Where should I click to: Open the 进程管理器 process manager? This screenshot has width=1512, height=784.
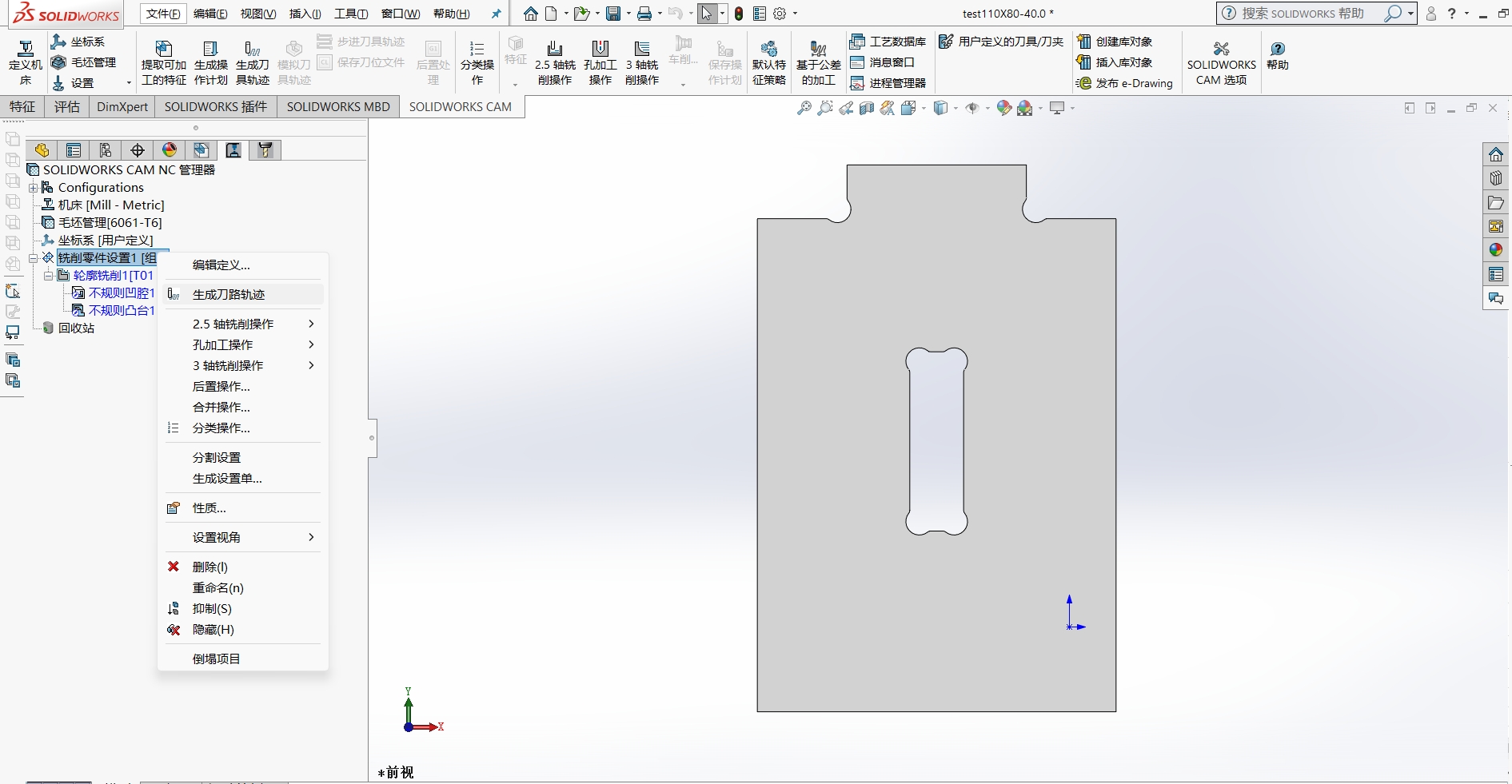click(x=888, y=83)
